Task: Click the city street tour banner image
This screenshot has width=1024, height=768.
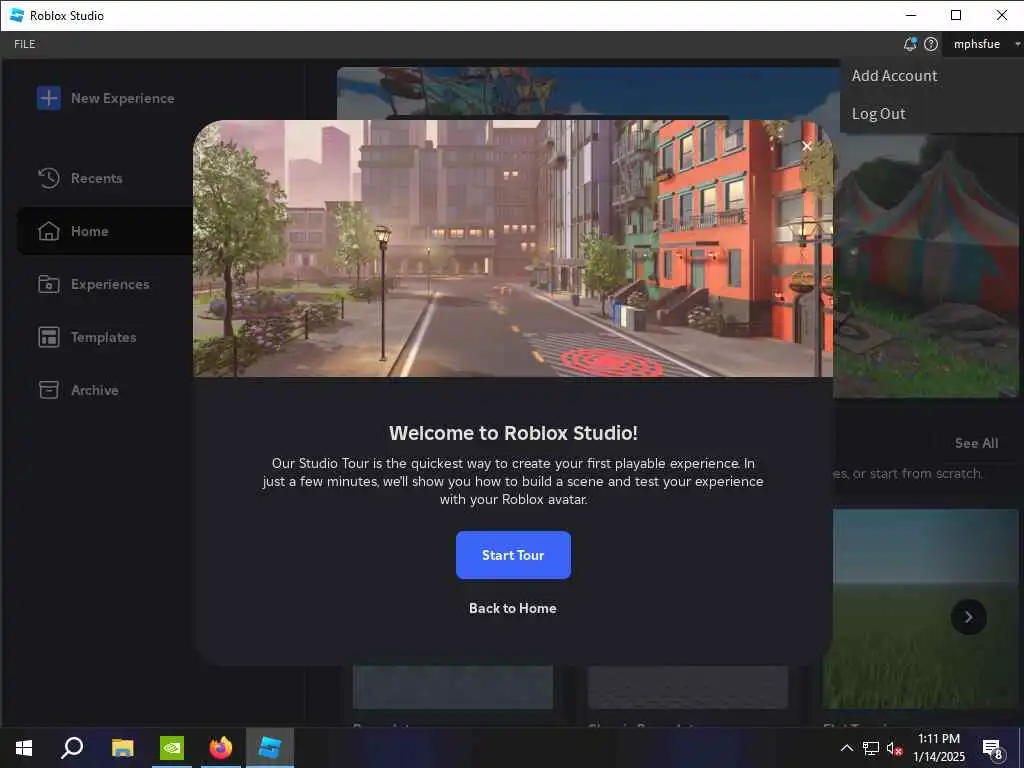Action: 513,249
